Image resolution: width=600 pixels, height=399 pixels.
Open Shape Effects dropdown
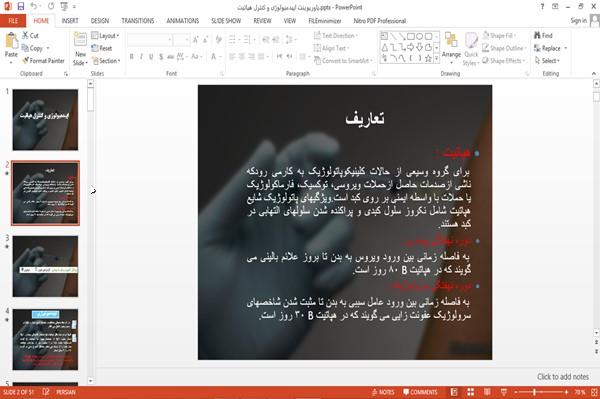tap(504, 60)
